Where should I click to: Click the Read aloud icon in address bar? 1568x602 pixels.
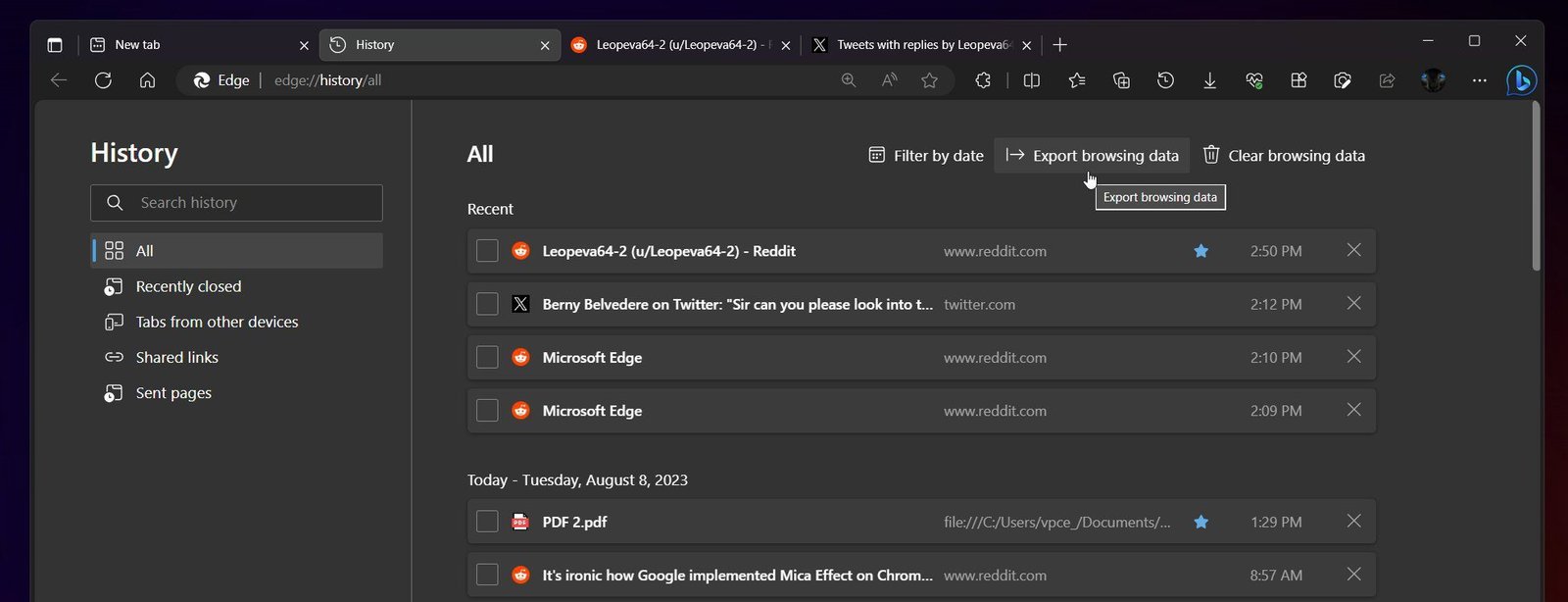889,80
